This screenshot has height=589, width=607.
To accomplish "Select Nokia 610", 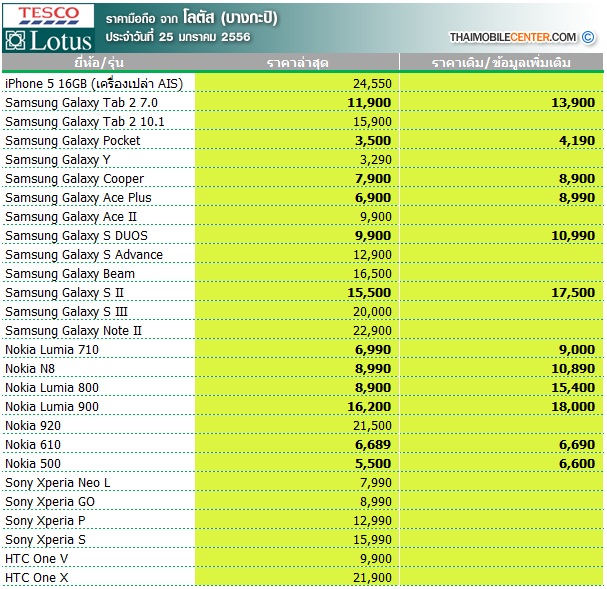I will pos(33,444).
